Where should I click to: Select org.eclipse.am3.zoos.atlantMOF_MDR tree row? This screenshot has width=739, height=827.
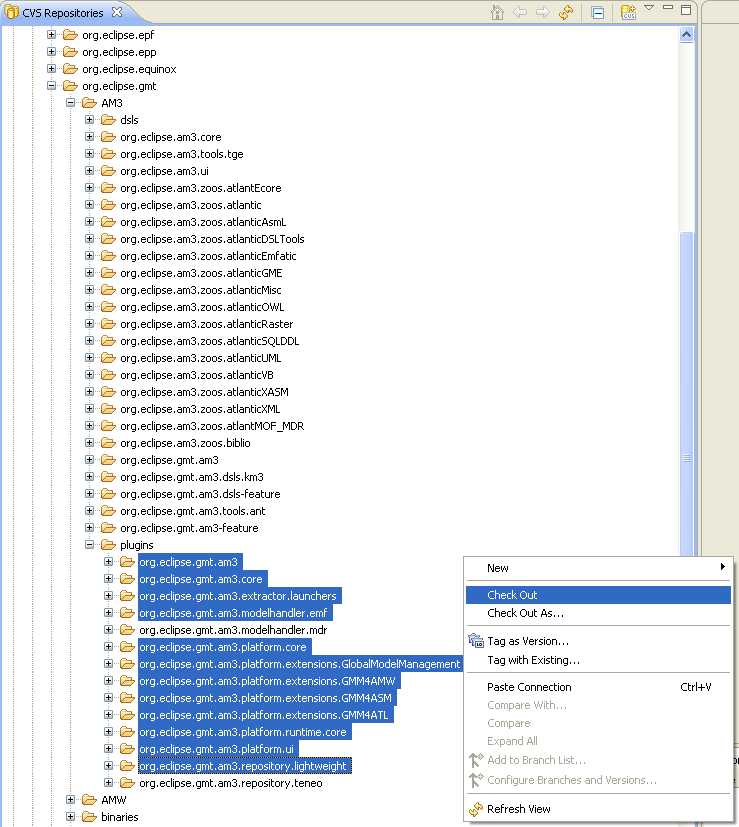tap(212, 426)
